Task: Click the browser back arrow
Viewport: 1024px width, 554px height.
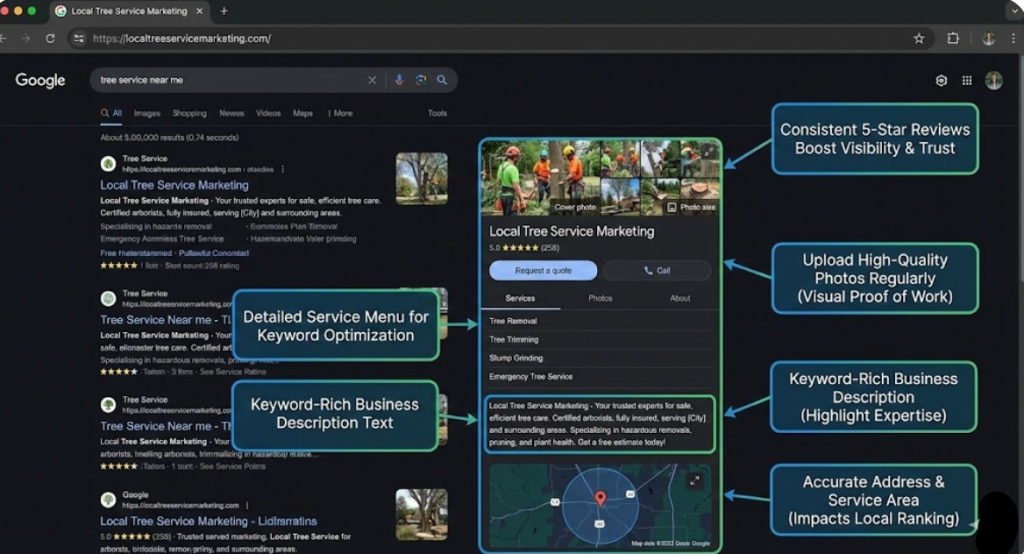Action: (3, 39)
